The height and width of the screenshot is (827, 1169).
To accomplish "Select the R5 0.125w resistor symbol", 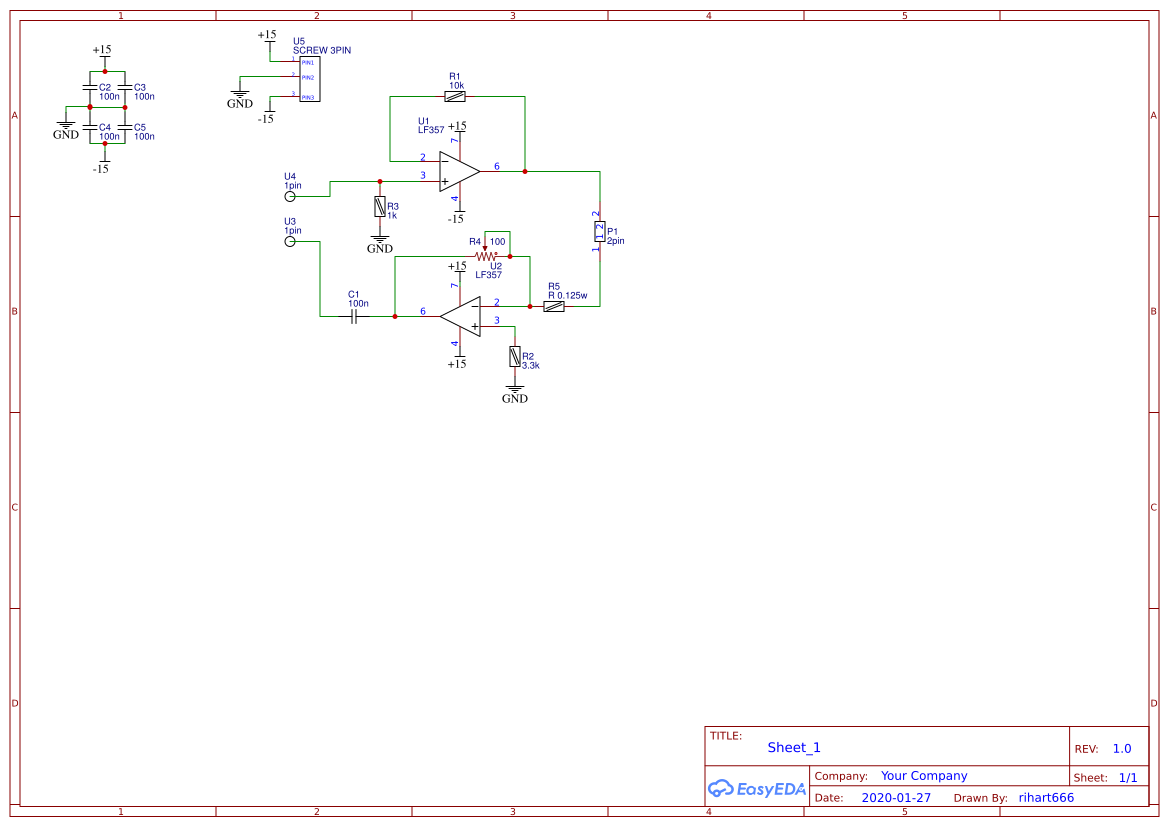I will [553, 306].
